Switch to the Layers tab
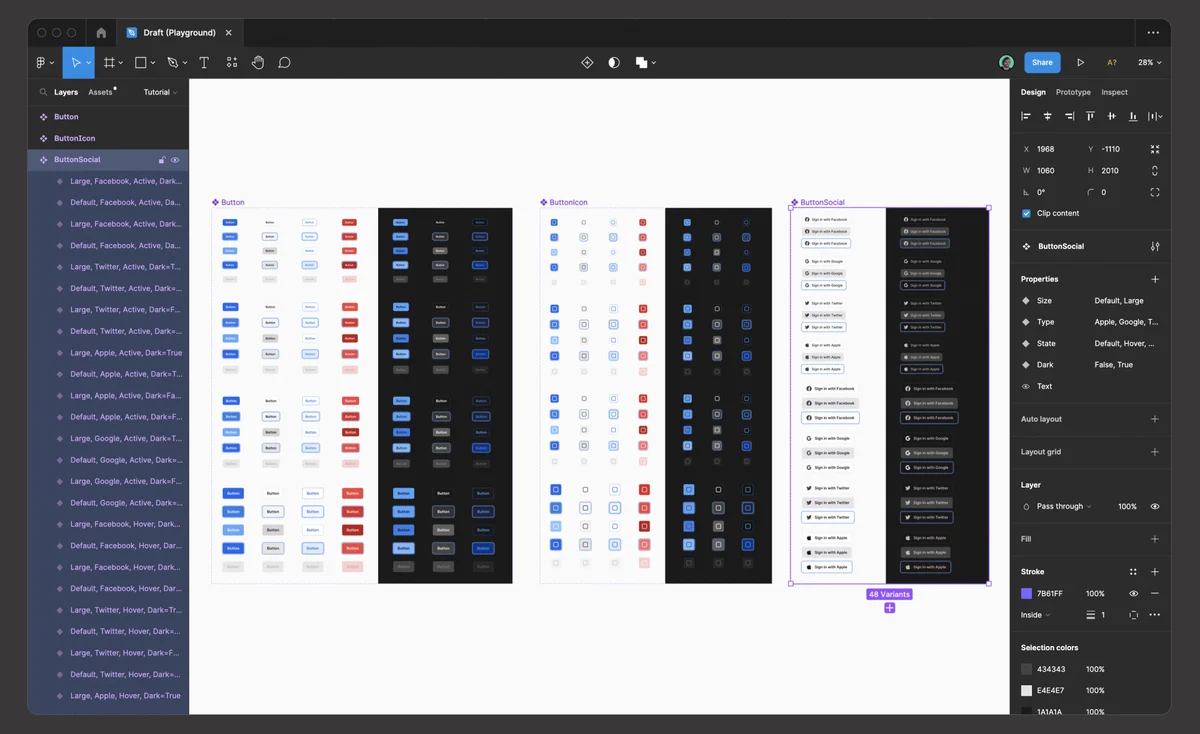The image size is (1200, 734). coord(66,92)
